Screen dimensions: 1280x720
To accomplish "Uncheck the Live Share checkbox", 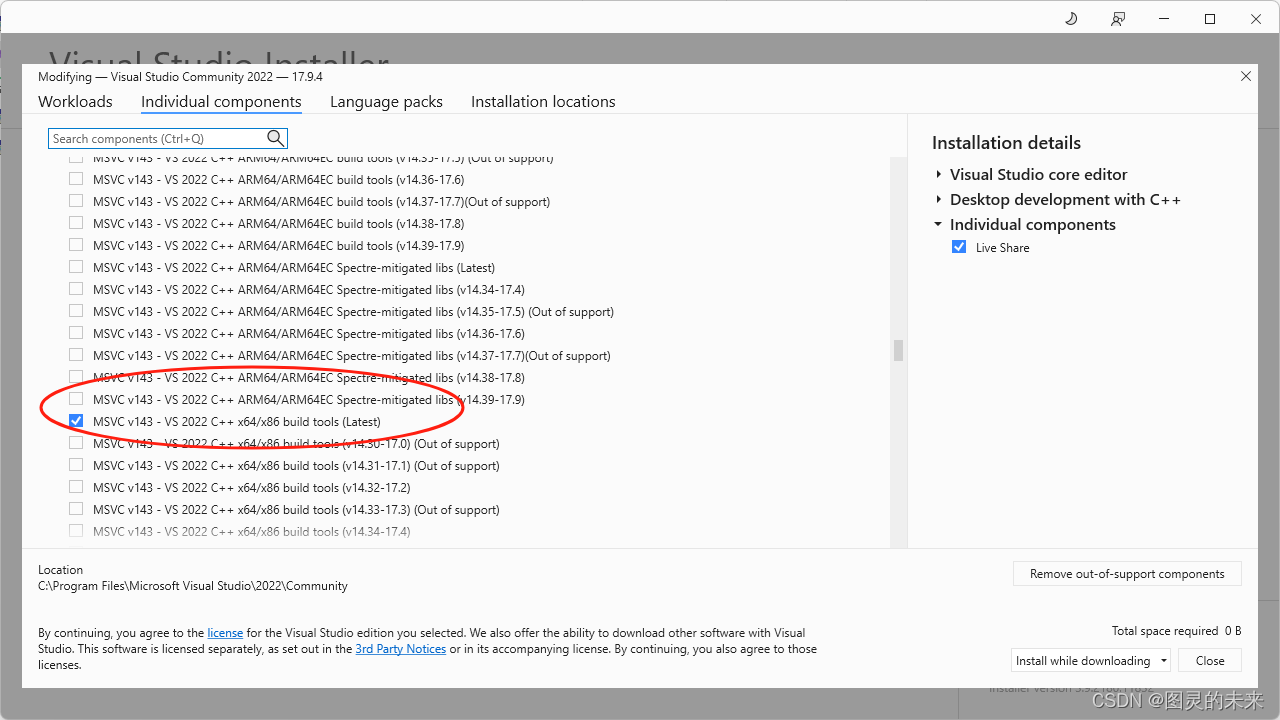I will (x=959, y=247).
